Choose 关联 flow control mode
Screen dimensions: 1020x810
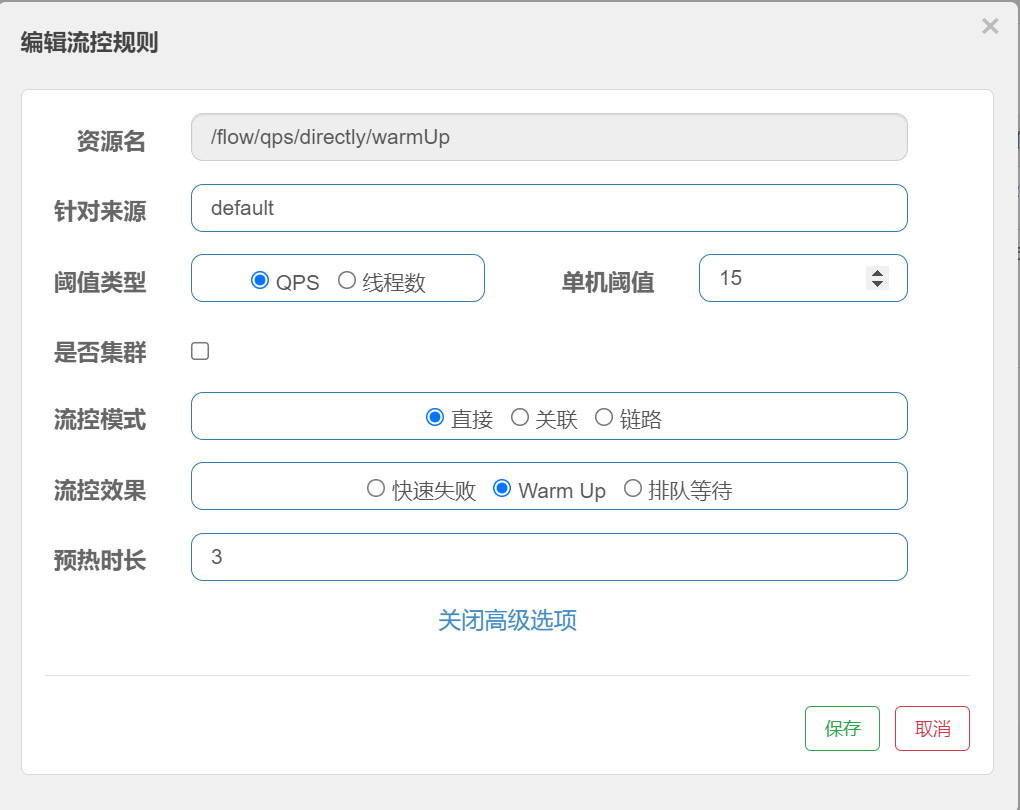point(519,417)
